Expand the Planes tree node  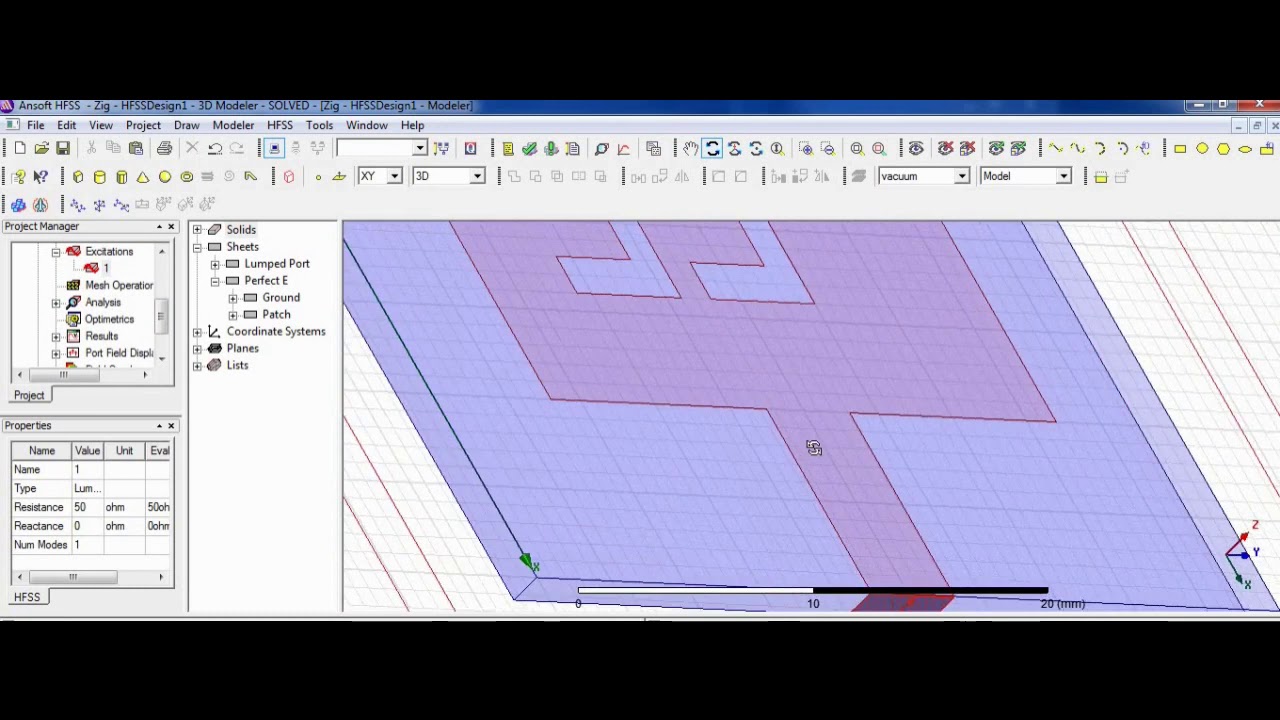click(x=197, y=349)
